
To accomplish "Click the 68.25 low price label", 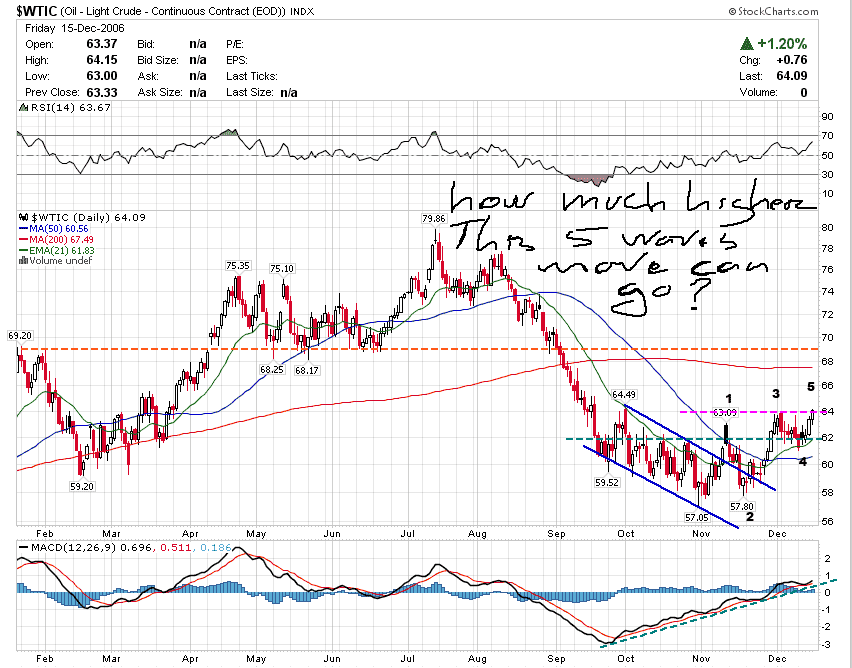I will tap(271, 370).
